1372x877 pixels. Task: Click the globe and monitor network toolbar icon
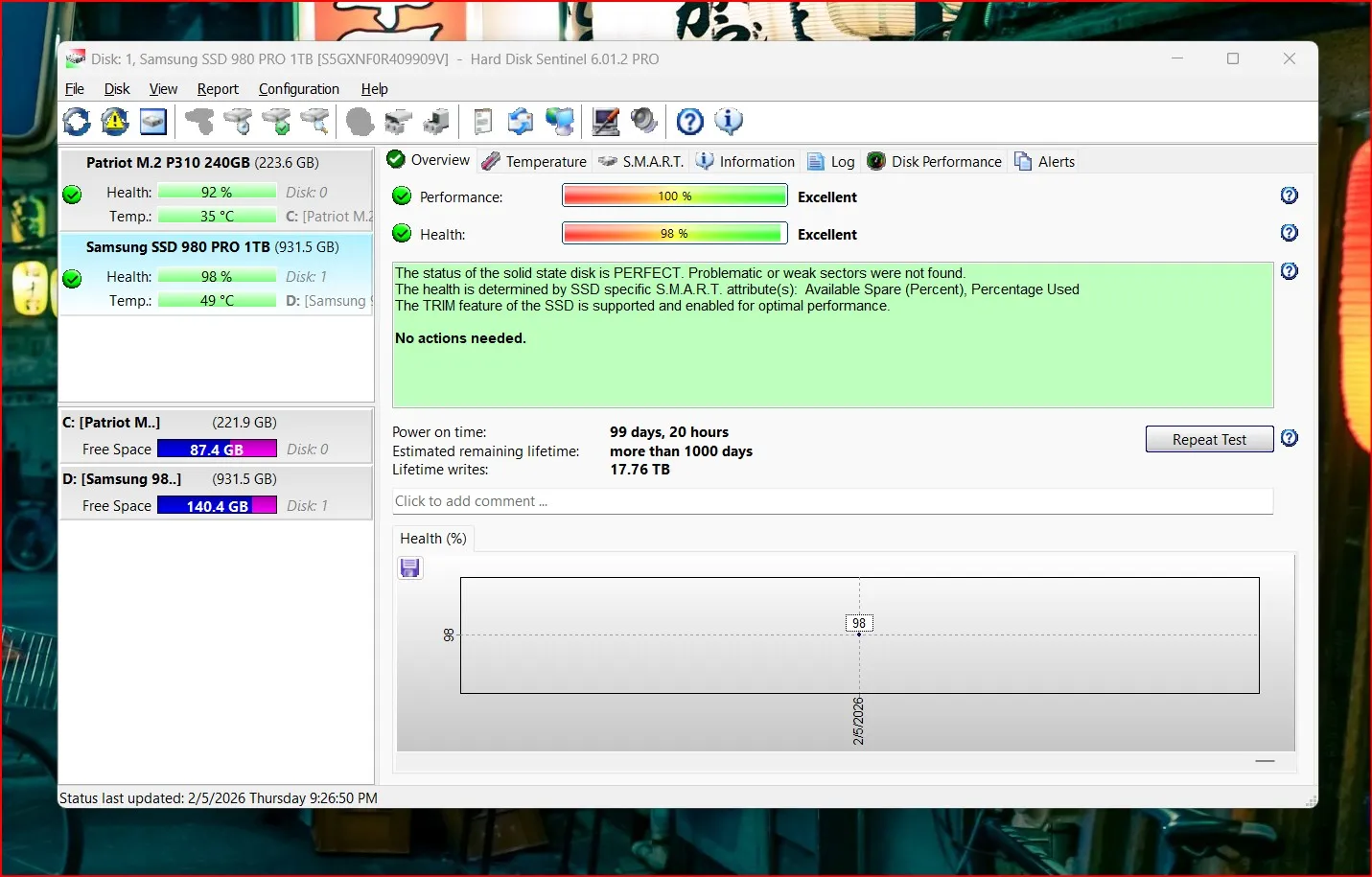point(560,122)
